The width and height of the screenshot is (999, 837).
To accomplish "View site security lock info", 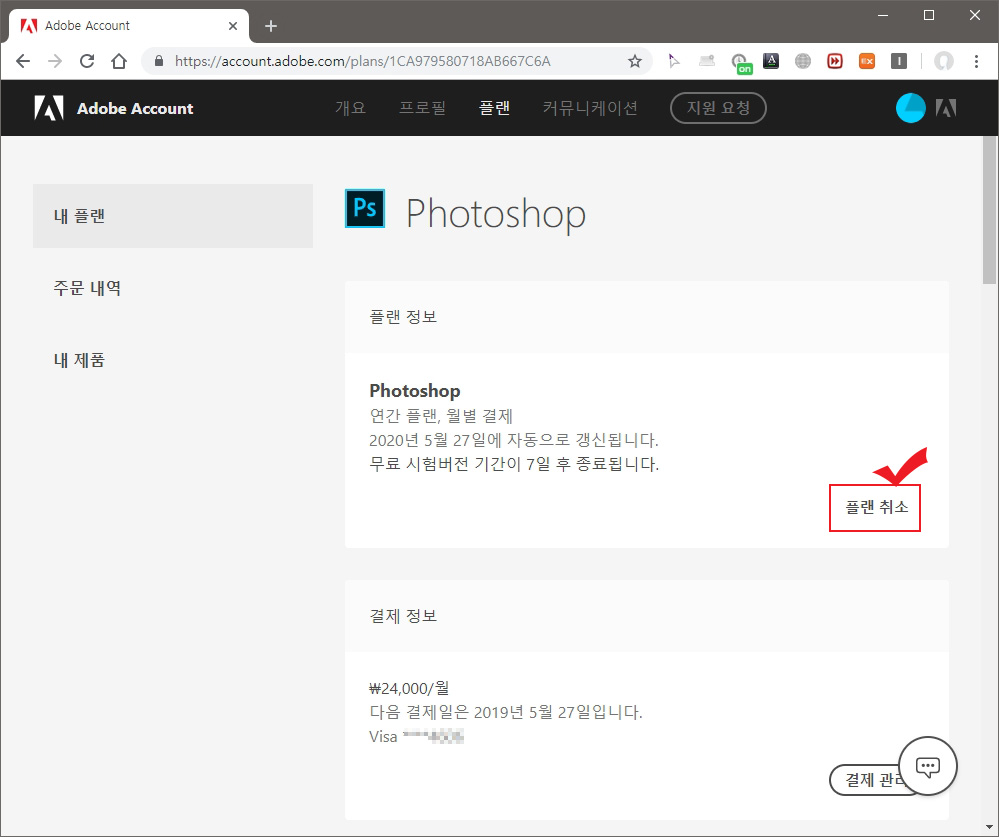I will (x=159, y=61).
